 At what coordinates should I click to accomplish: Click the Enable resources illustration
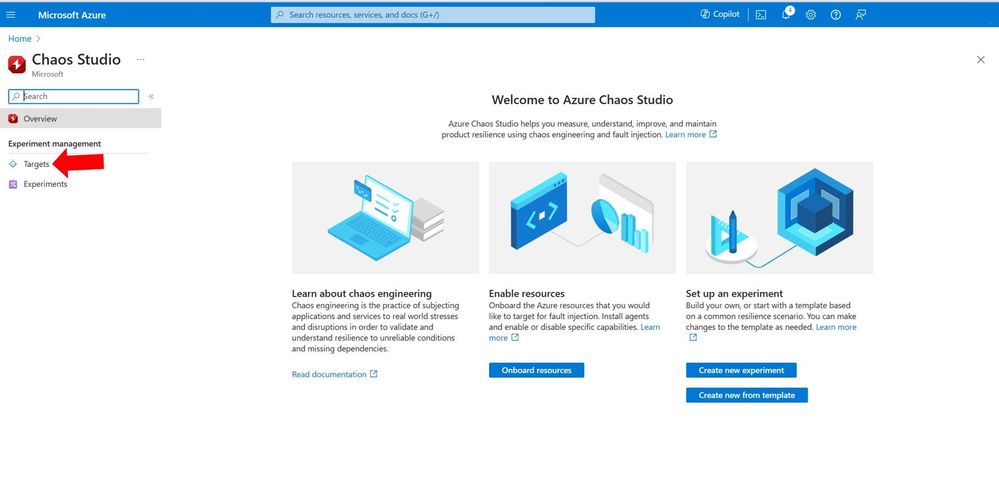point(582,218)
